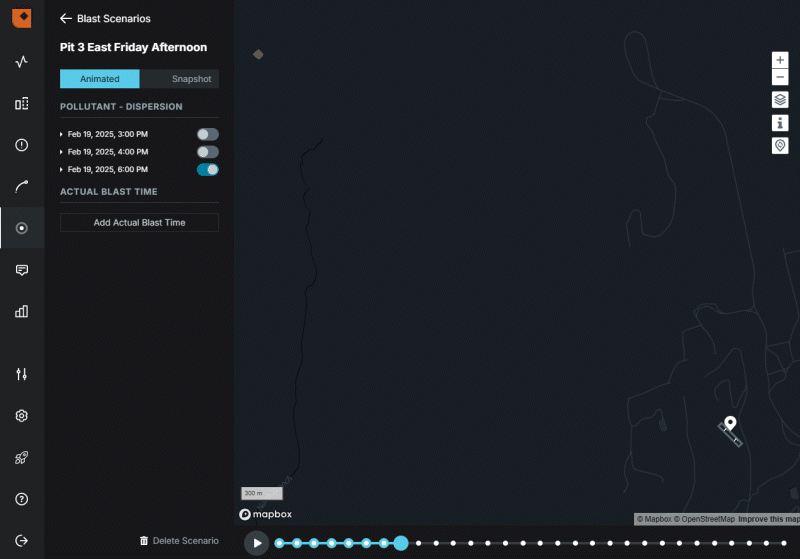Zoom in on the map
800x559 pixels.
pos(780,60)
